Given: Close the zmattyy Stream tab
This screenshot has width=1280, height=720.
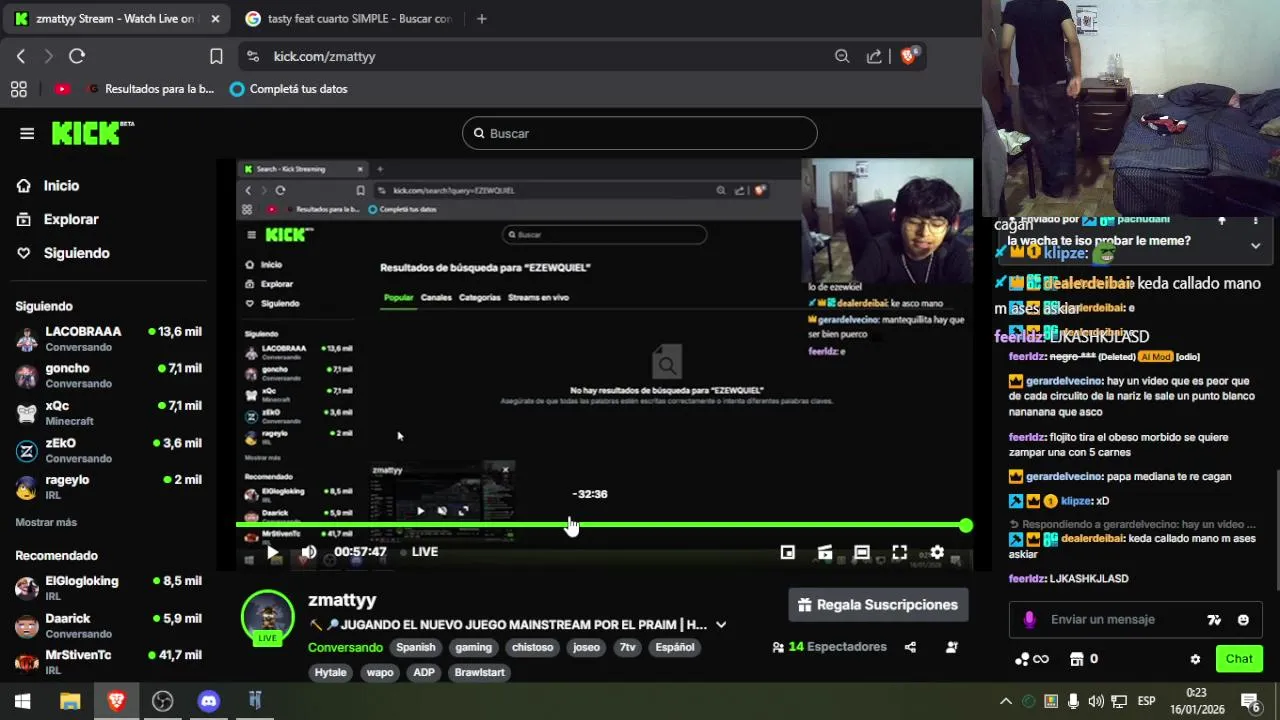Looking at the screenshot, I should [x=215, y=18].
